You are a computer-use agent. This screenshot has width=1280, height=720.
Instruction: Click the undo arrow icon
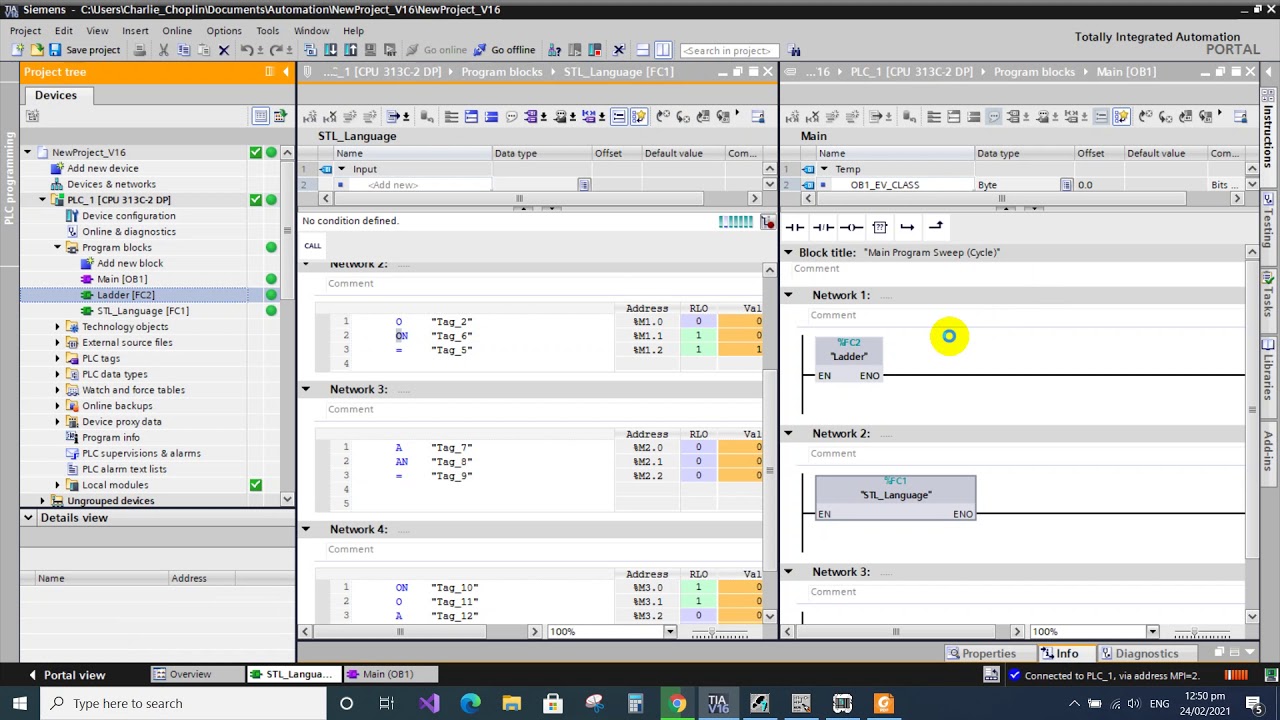pos(247,50)
